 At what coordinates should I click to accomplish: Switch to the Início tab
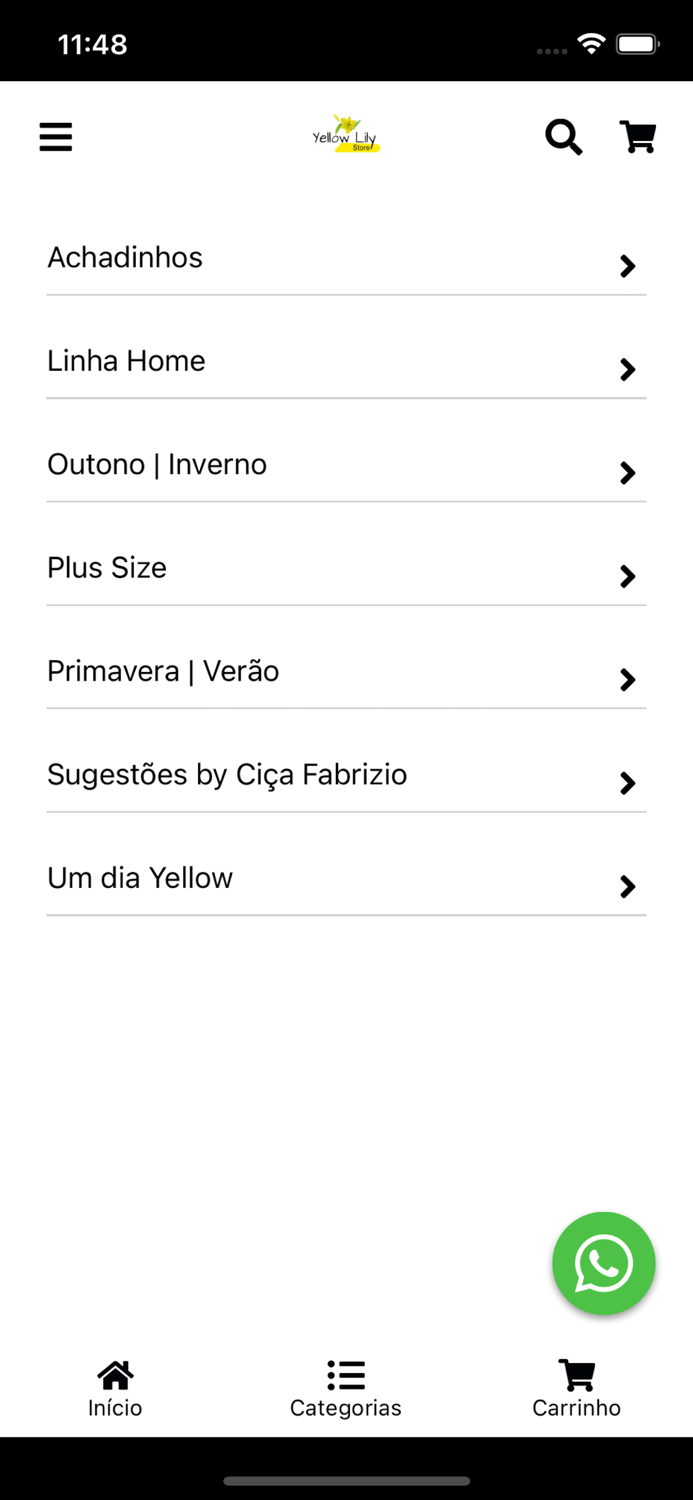(x=114, y=1388)
